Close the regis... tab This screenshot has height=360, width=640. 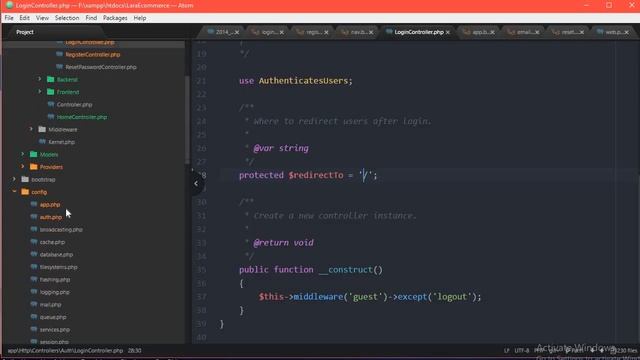(x=326, y=32)
